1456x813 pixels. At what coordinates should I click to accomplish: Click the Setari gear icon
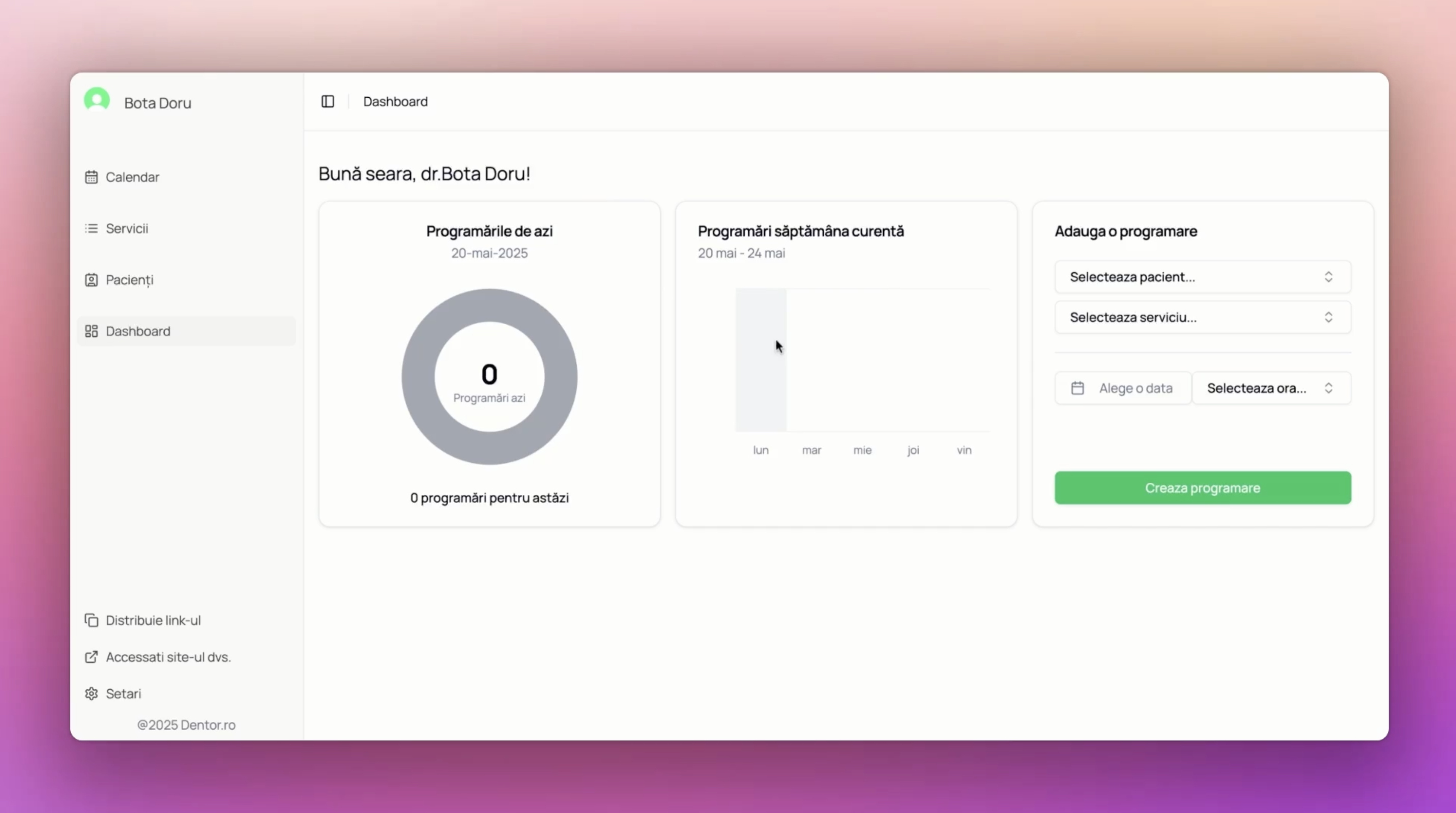[91, 694]
